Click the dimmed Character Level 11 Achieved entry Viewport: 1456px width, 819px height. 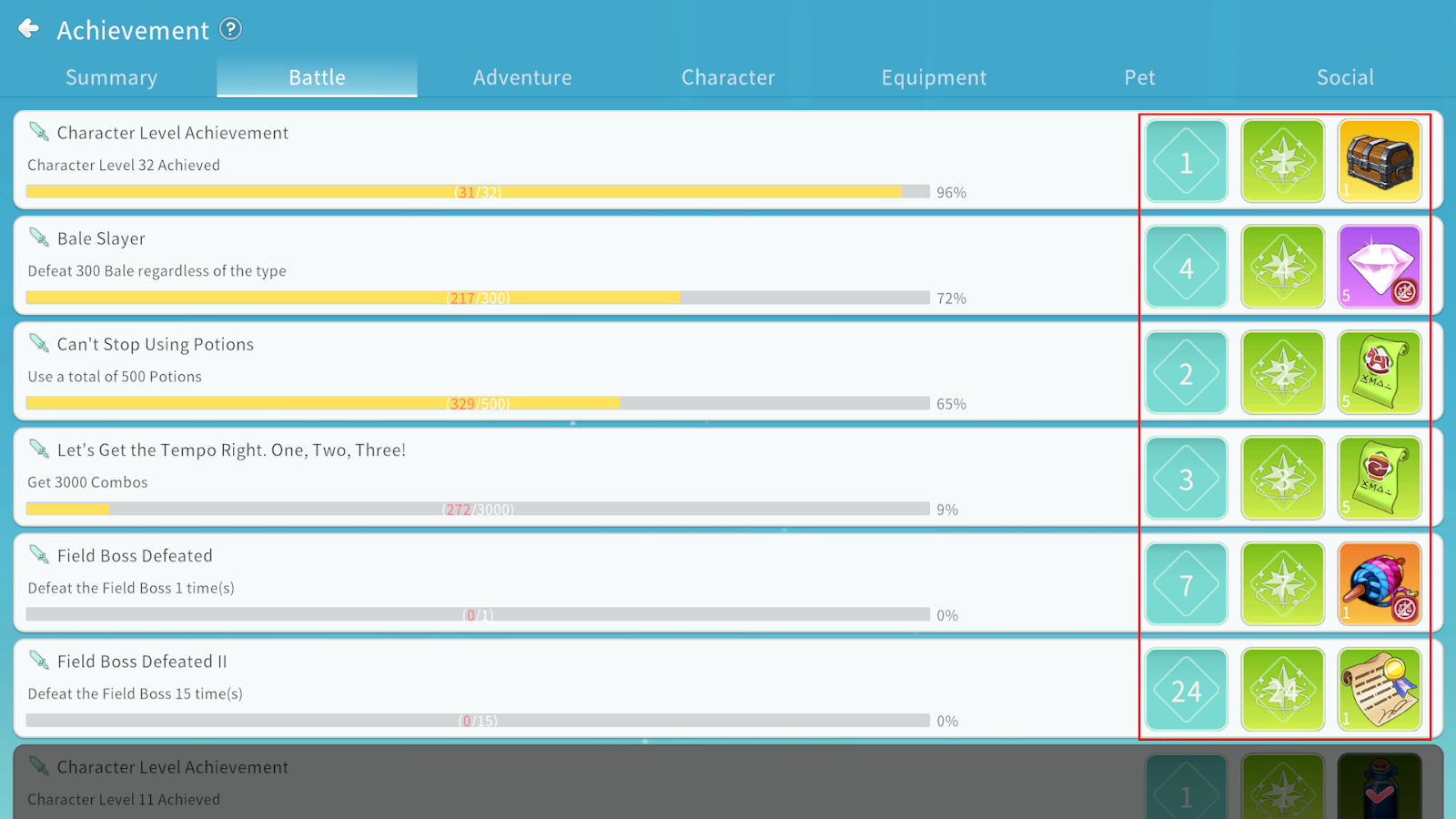click(124, 799)
